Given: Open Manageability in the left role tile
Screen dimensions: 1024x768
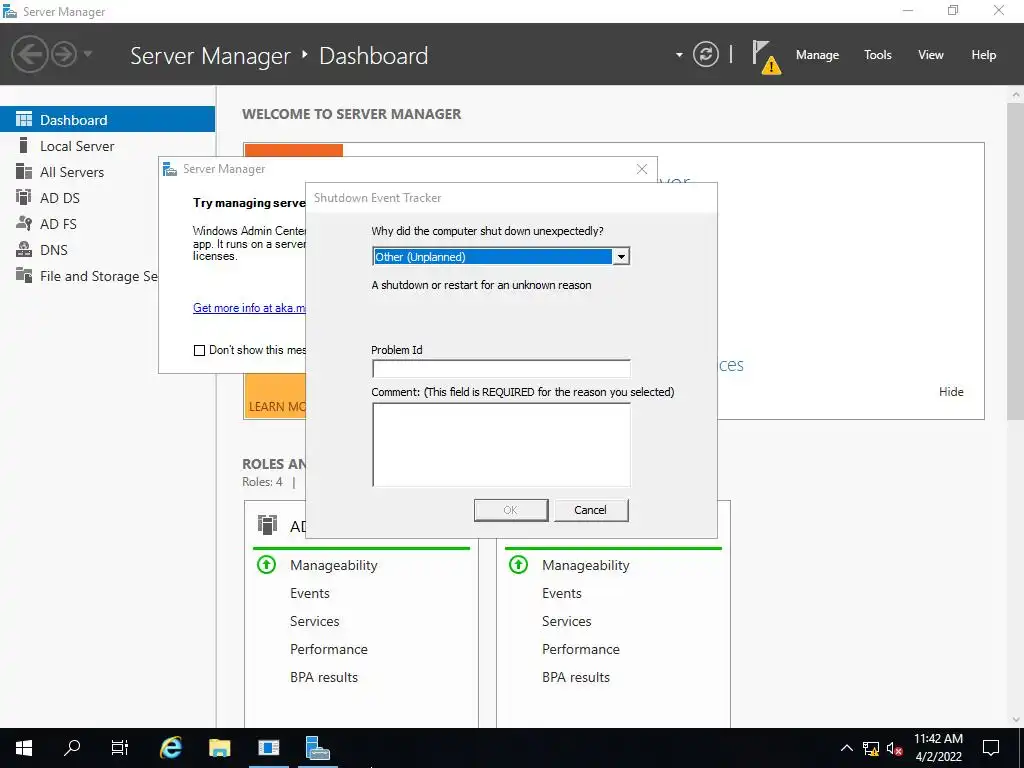Looking at the screenshot, I should 334,566.
